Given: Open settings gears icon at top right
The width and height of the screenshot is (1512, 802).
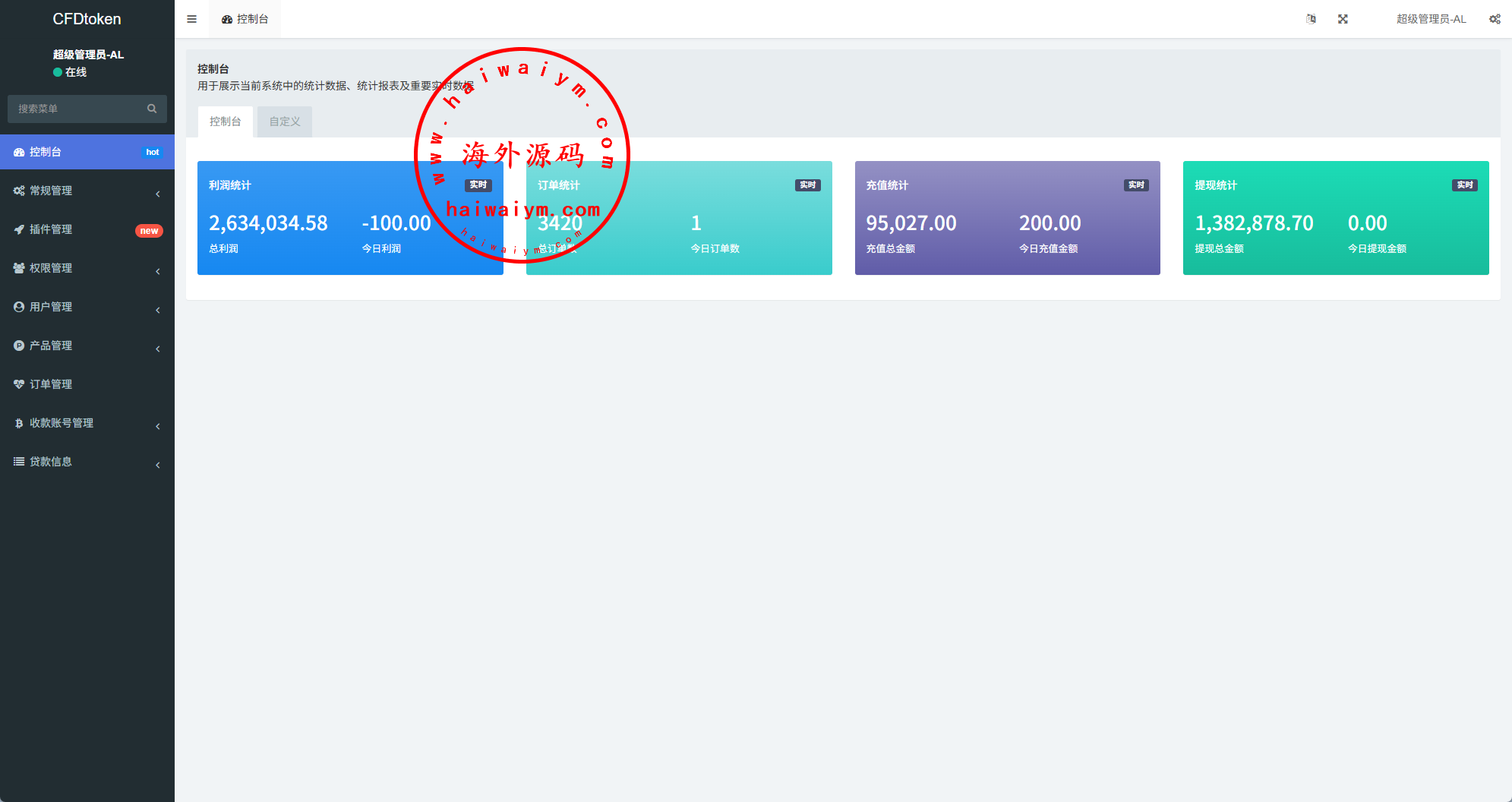Looking at the screenshot, I should [1494, 19].
